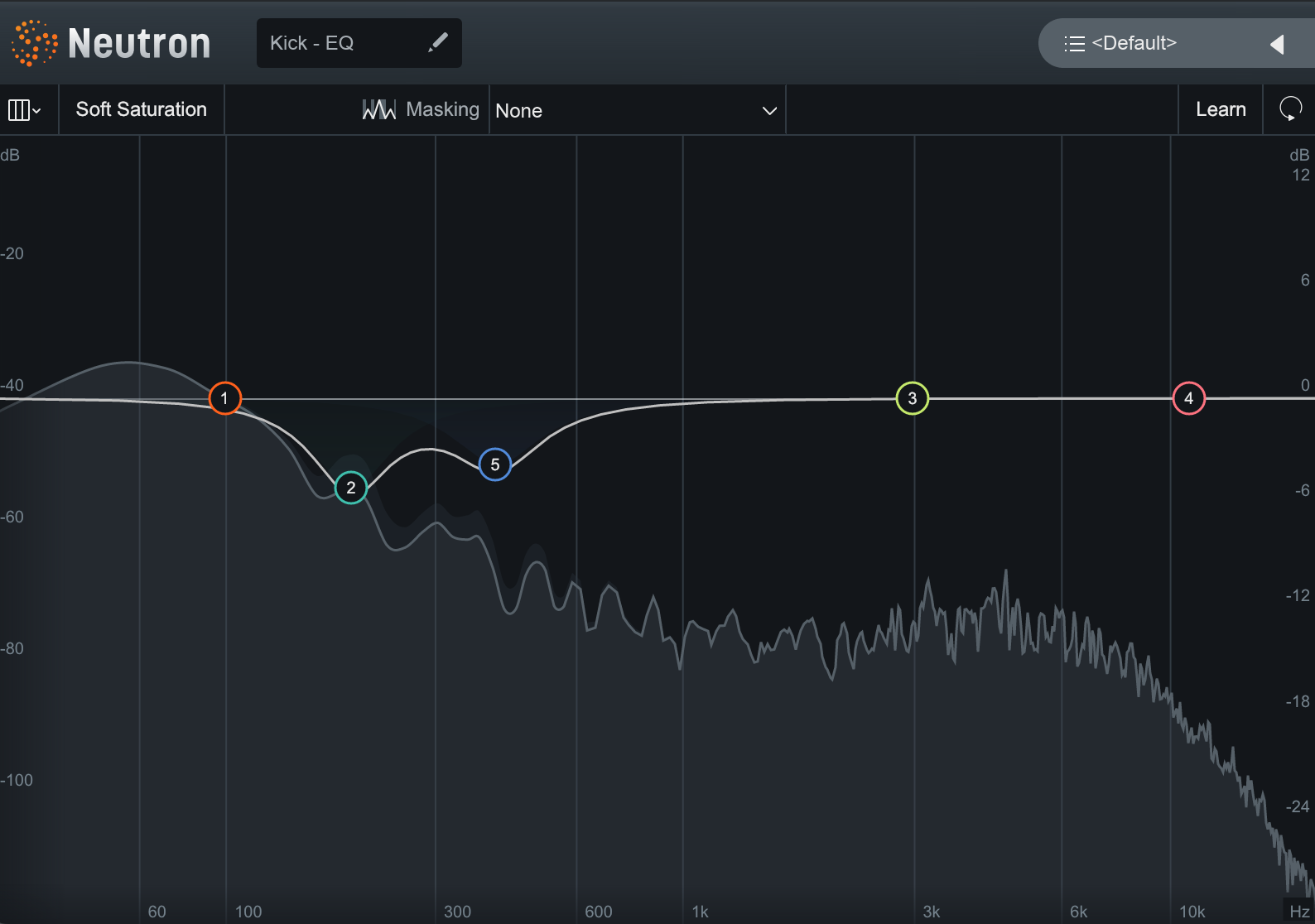This screenshot has height=924, width=1315.
Task: Open the panel layout columns icon
Action: coord(18,110)
